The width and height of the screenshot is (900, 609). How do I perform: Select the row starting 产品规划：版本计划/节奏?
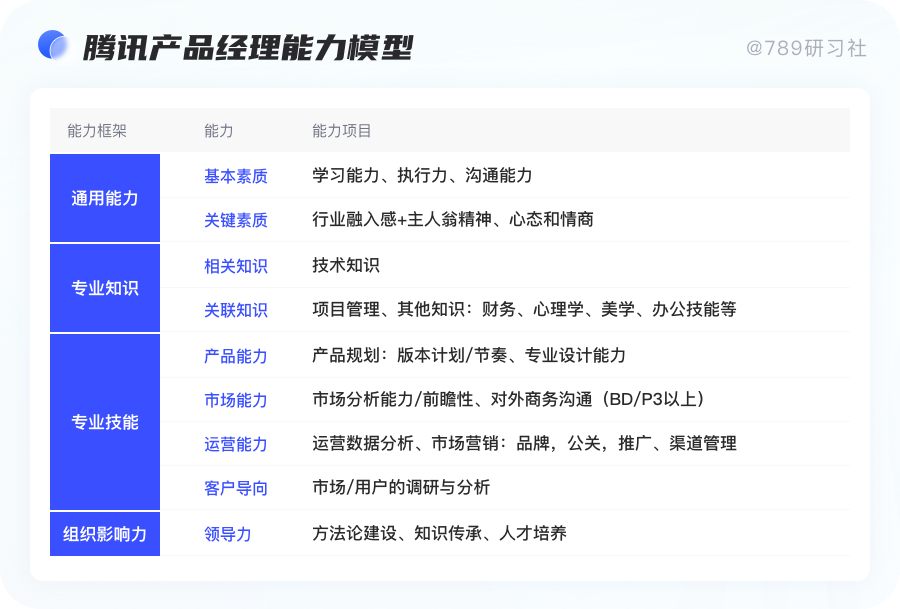(469, 355)
